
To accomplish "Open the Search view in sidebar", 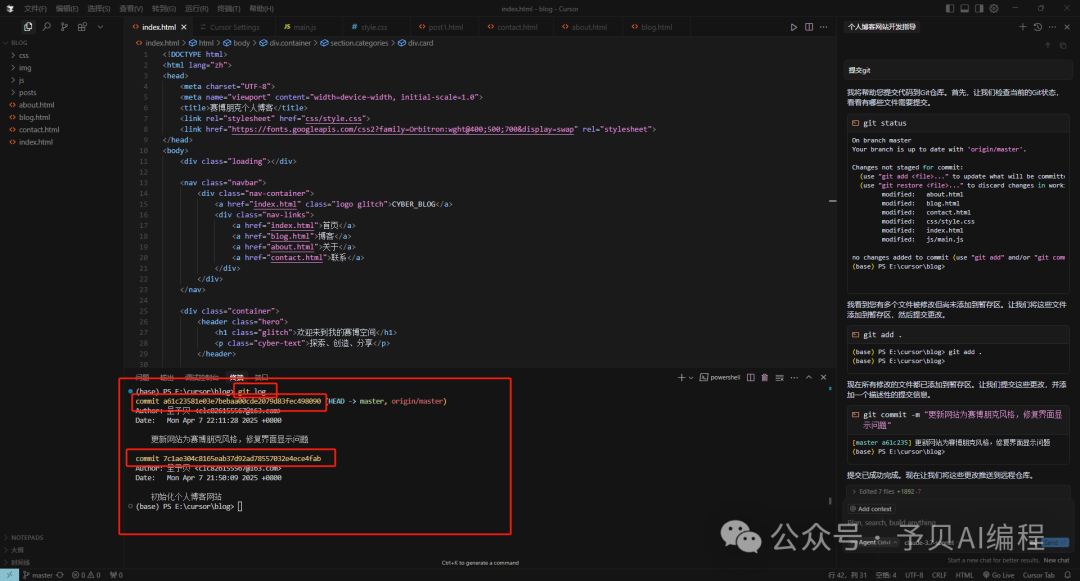I will [46, 27].
